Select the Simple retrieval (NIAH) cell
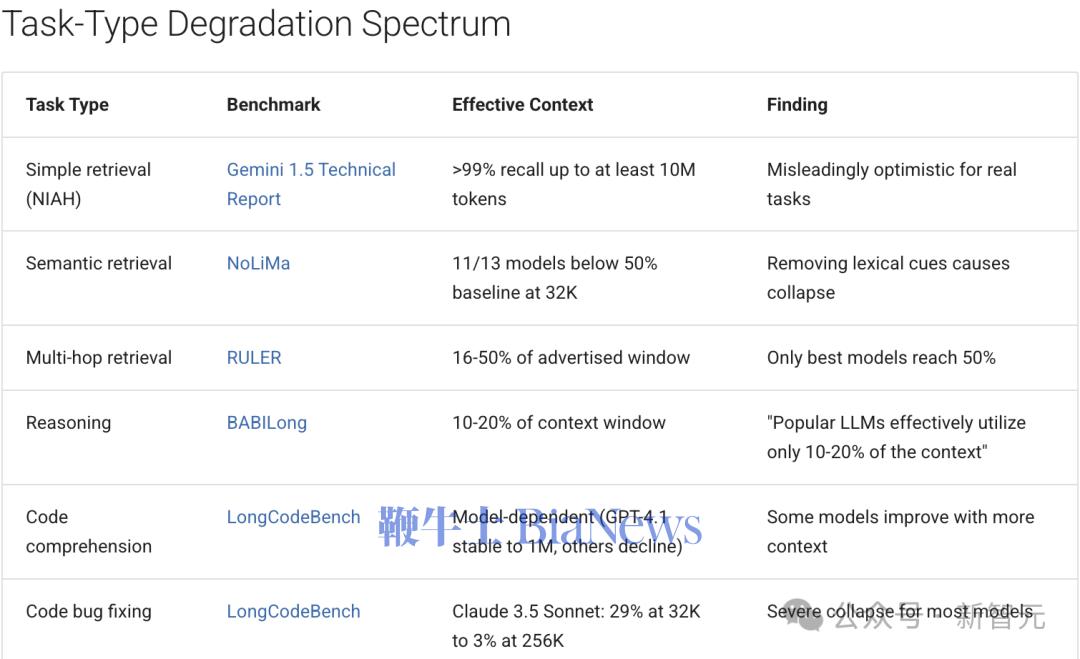 click(88, 184)
